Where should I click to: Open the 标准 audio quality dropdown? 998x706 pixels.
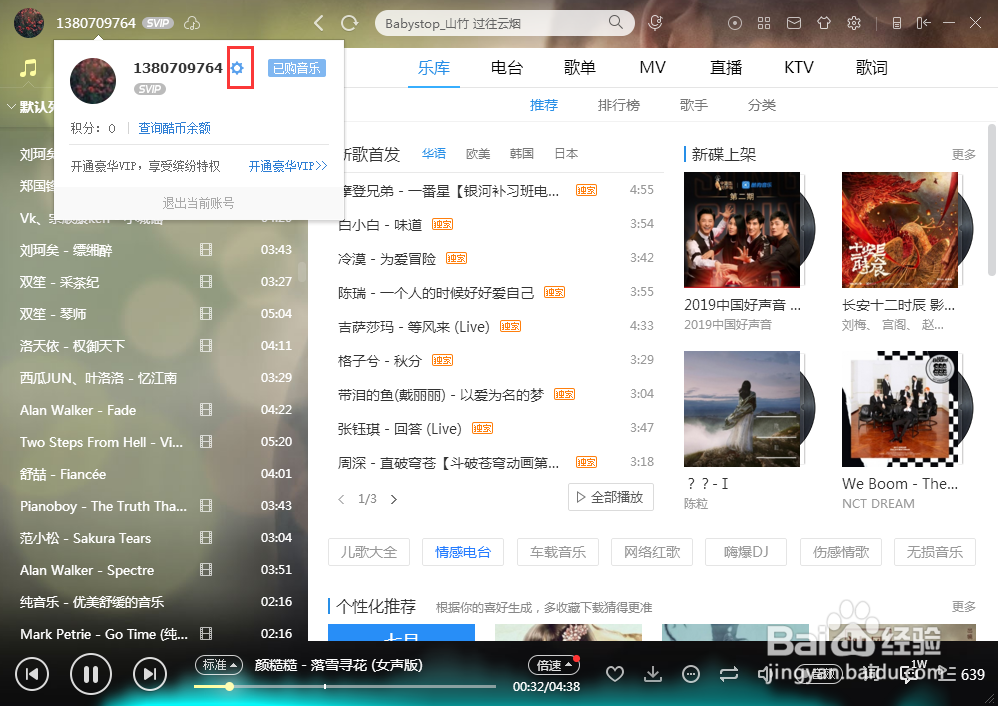(219, 665)
